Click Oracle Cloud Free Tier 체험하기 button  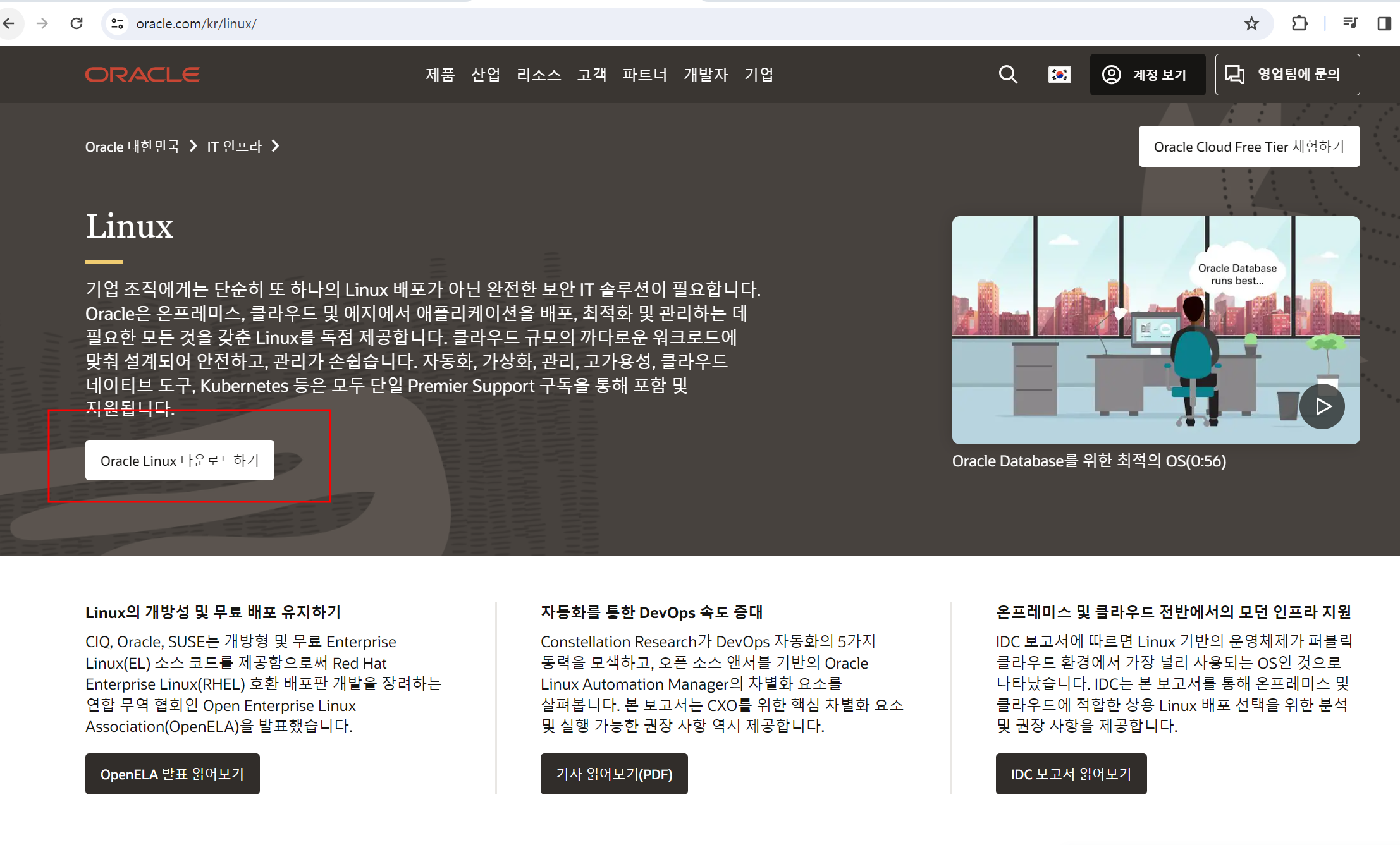coord(1249,147)
